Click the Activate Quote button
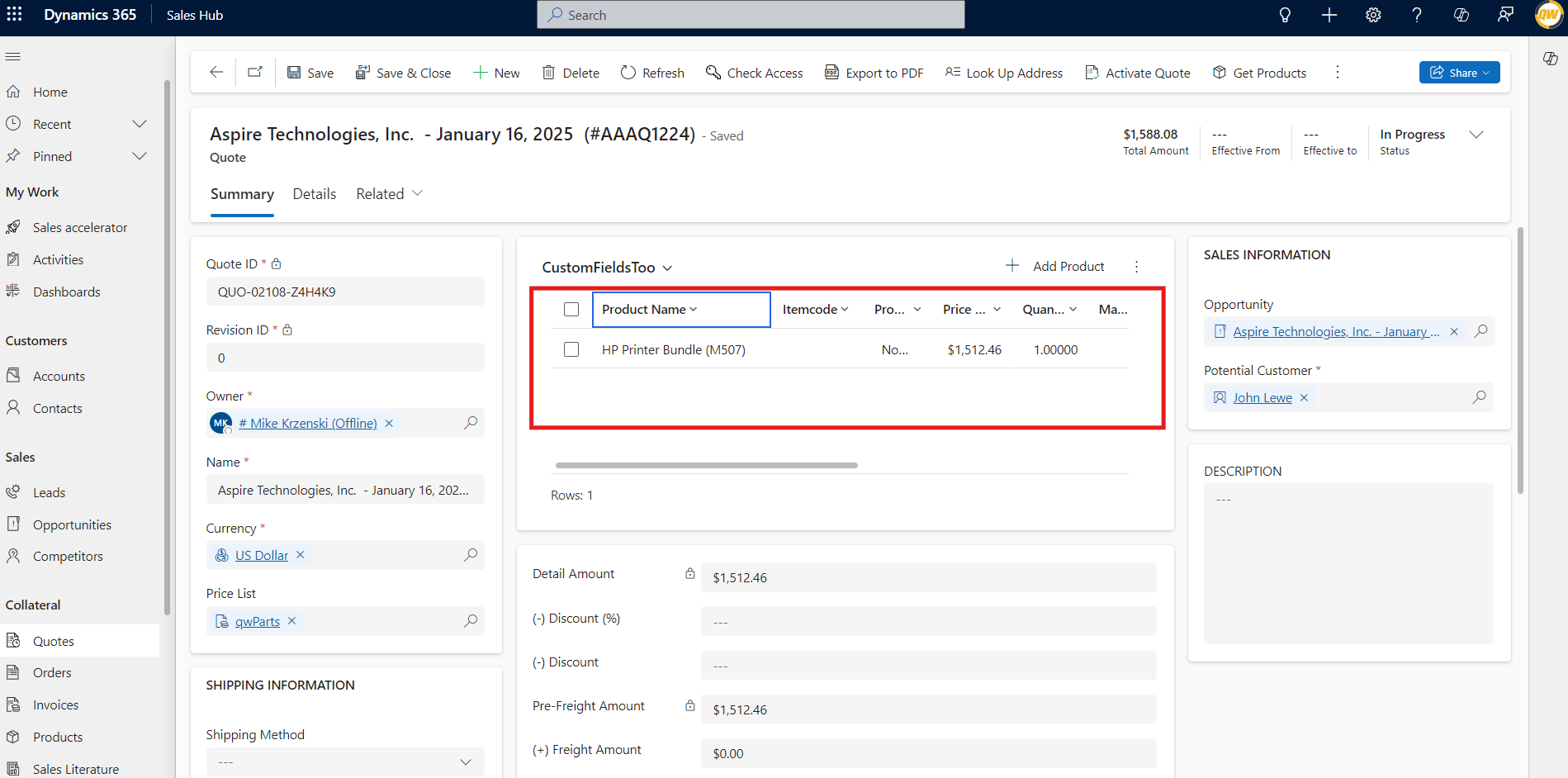 coord(1137,73)
